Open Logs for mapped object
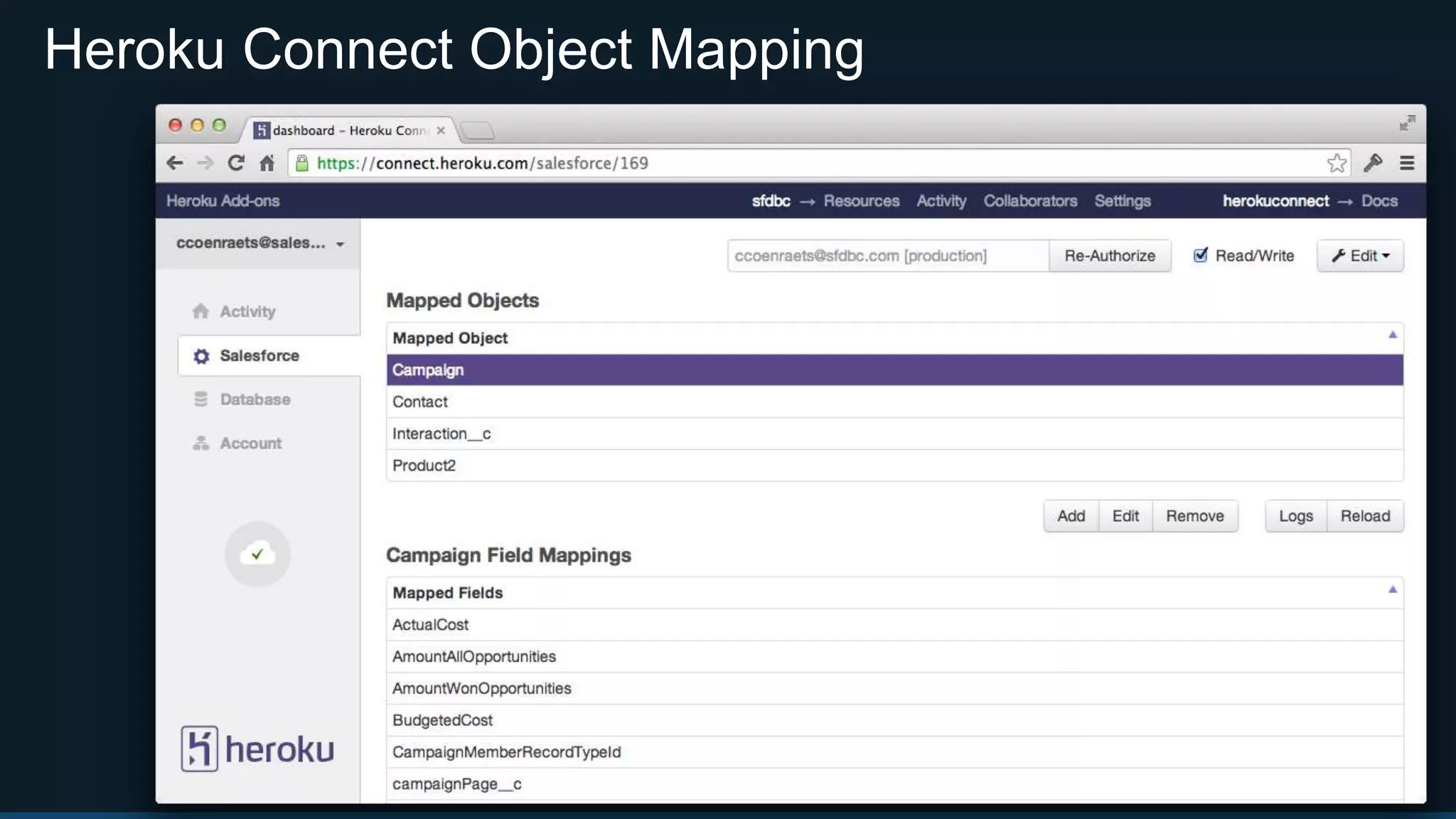This screenshot has height=819, width=1456. [1296, 516]
